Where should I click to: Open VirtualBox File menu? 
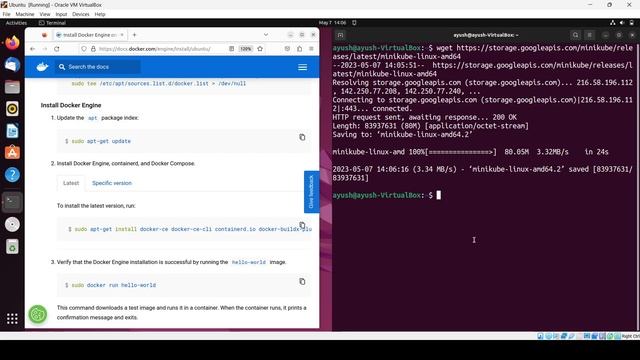click(7, 14)
